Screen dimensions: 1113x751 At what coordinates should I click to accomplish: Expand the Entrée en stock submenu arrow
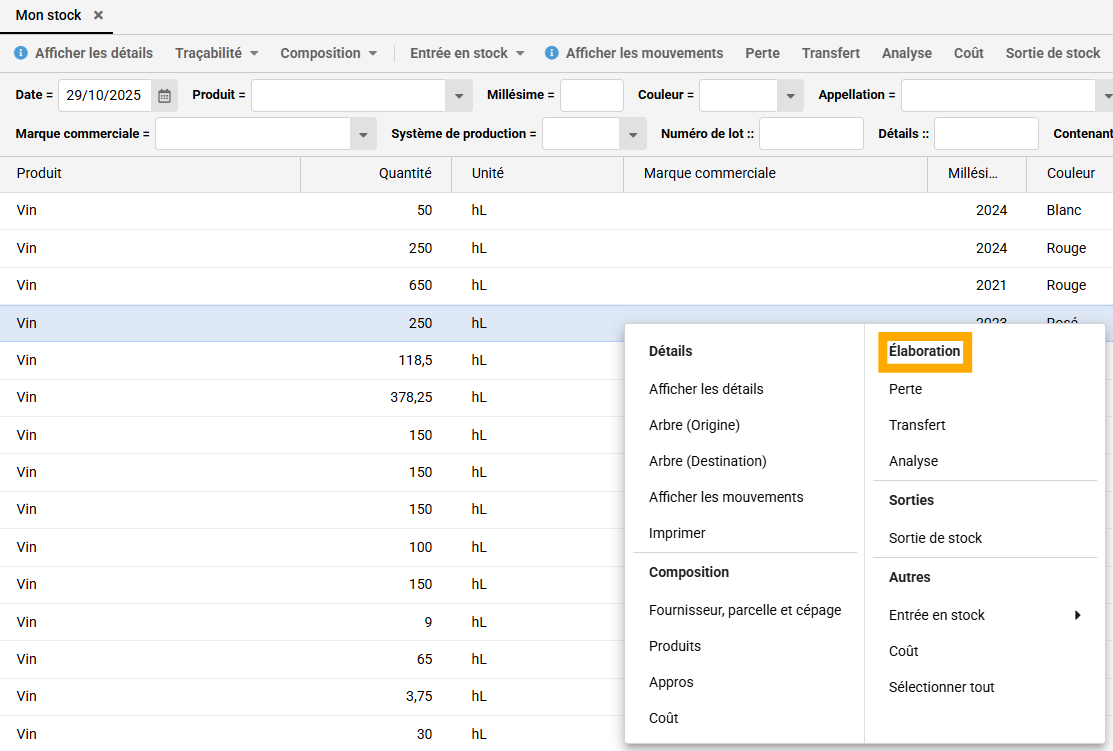1077,615
